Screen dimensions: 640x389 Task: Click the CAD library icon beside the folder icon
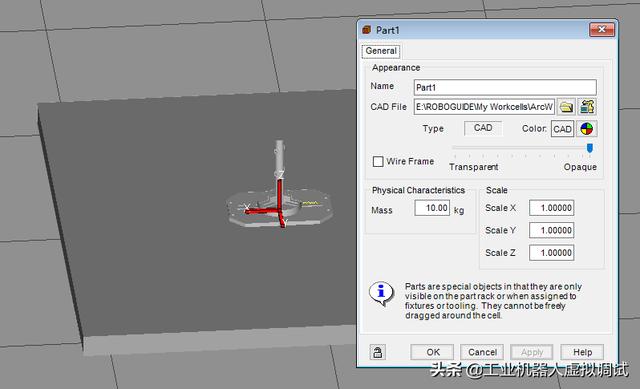pos(587,107)
